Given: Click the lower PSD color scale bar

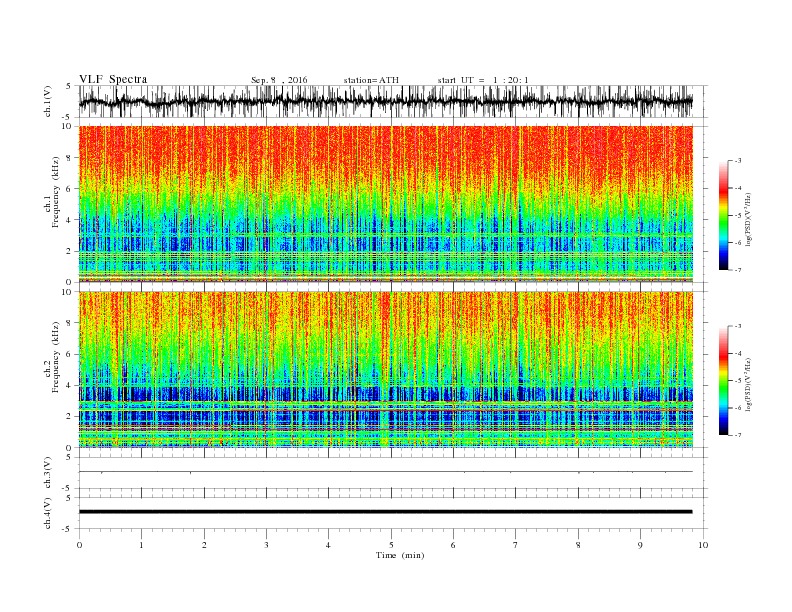Looking at the screenshot, I should 723,381.
